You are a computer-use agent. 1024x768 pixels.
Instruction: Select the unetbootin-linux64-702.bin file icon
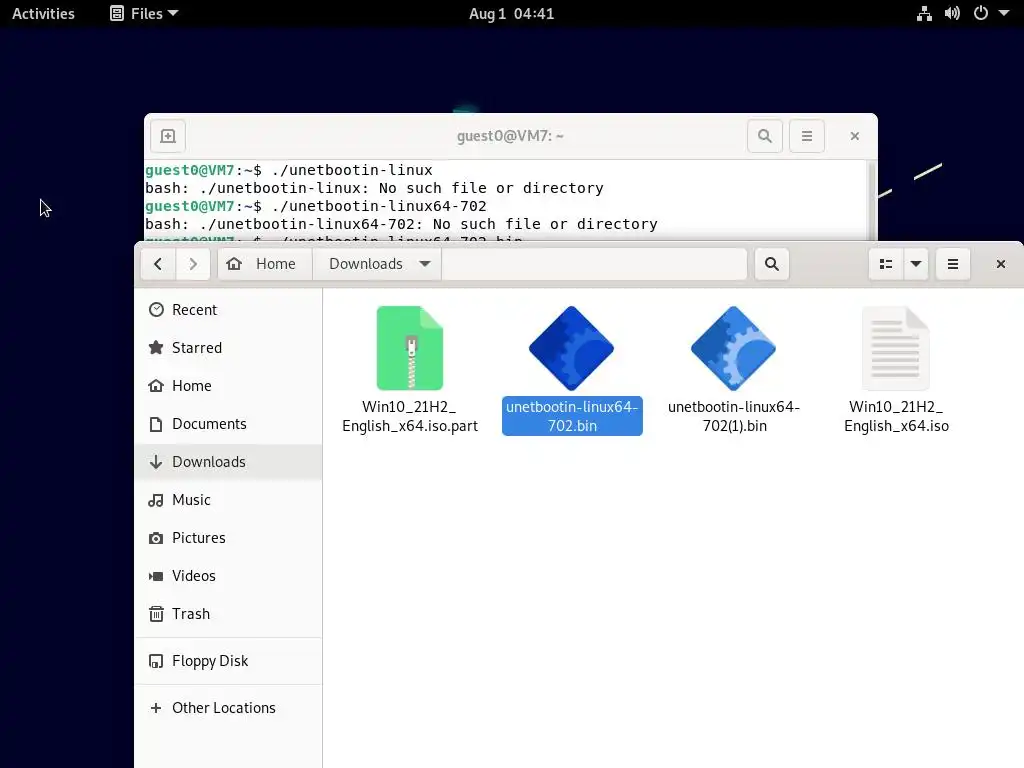pos(571,348)
